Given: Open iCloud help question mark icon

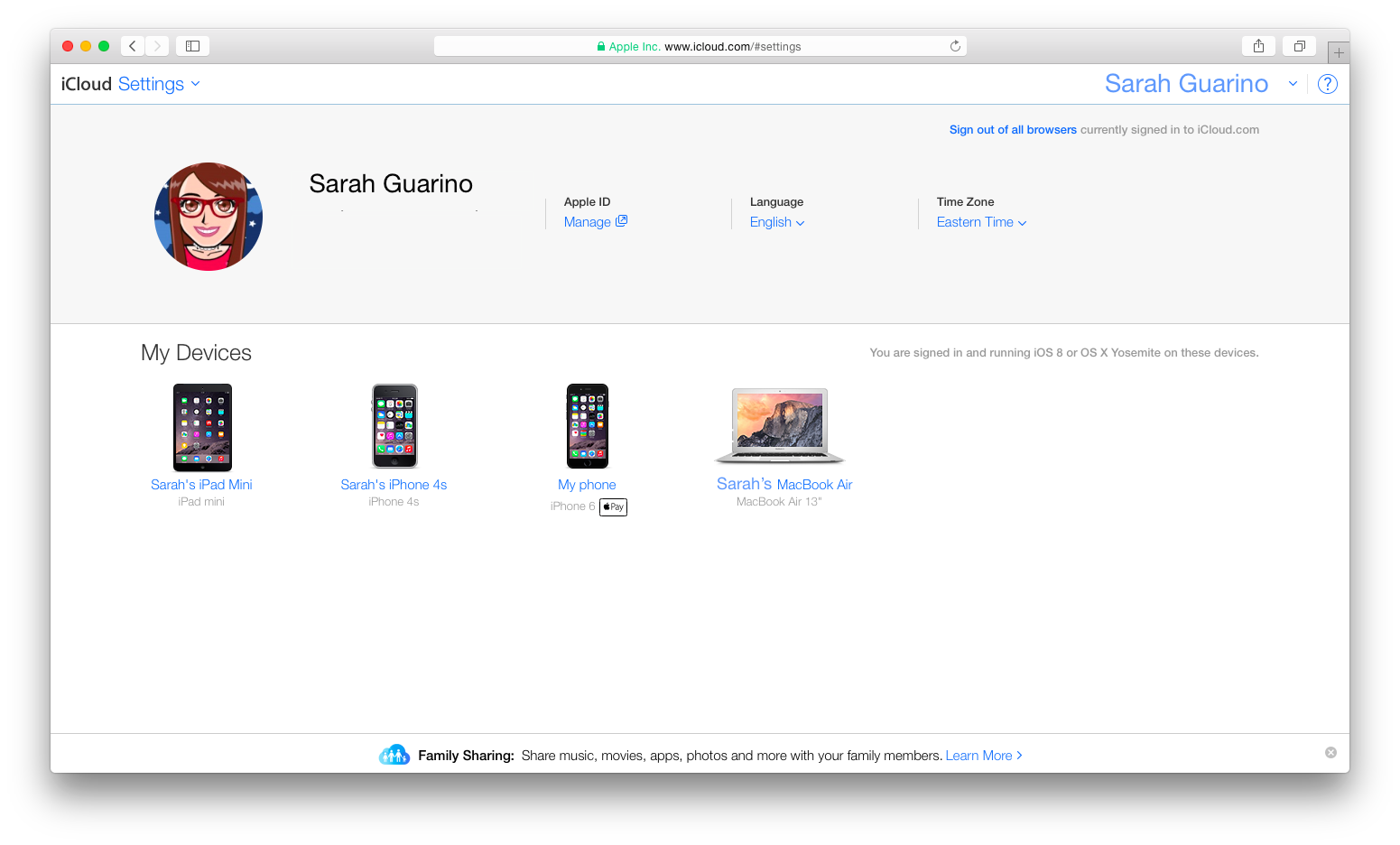Looking at the screenshot, I should (1327, 84).
